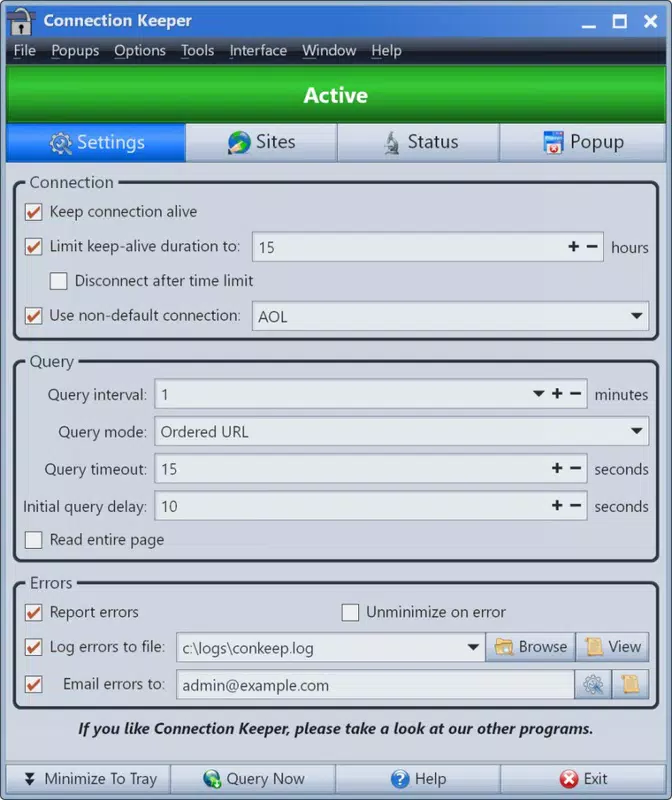
Task: Switch to the Sites tab
Action: pos(261,142)
